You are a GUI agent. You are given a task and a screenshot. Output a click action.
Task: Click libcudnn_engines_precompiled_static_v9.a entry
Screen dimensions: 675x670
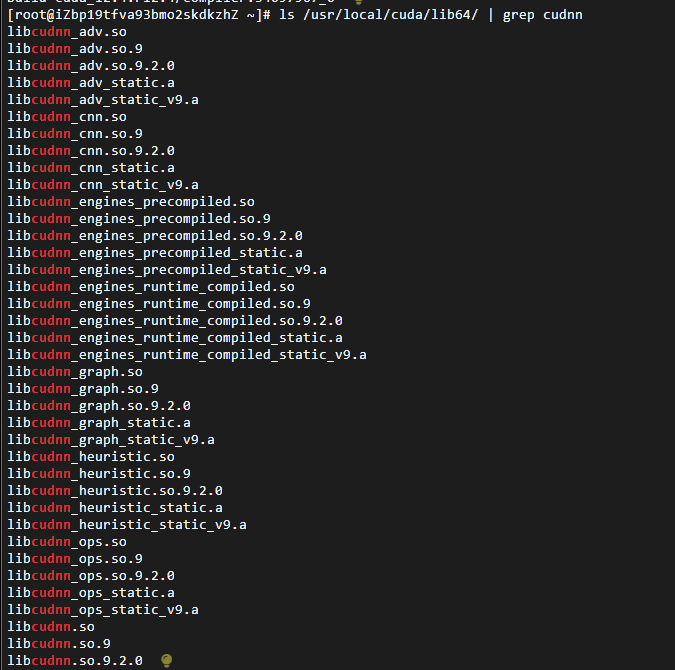click(167, 270)
